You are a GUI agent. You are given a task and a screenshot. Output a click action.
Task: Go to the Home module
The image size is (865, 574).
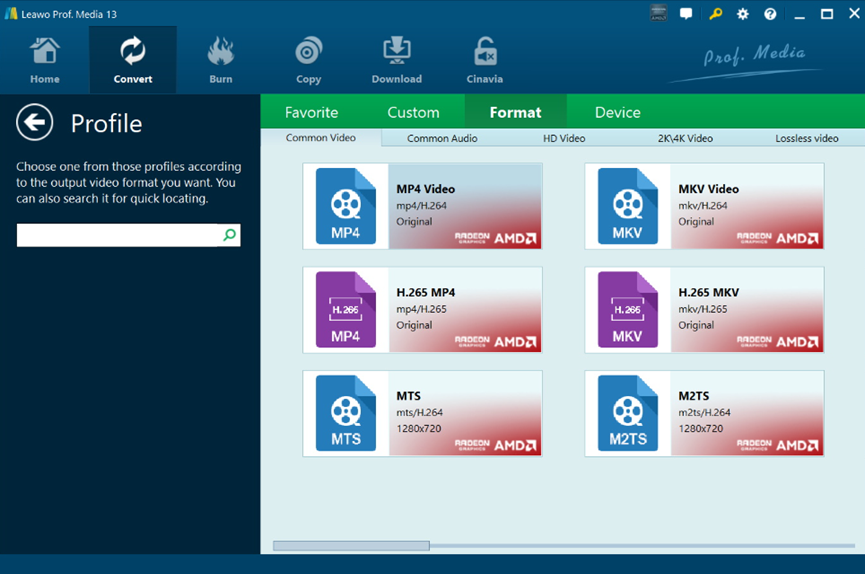(x=44, y=60)
